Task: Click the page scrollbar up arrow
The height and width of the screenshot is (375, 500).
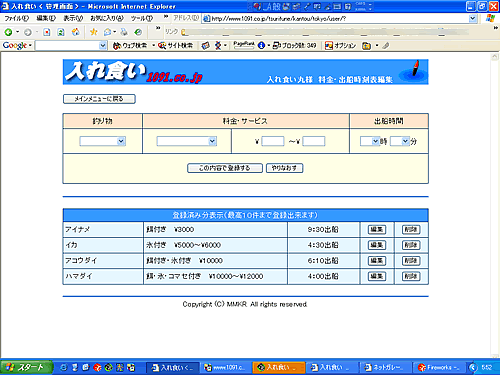Action: pyautogui.click(x=495, y=57)
